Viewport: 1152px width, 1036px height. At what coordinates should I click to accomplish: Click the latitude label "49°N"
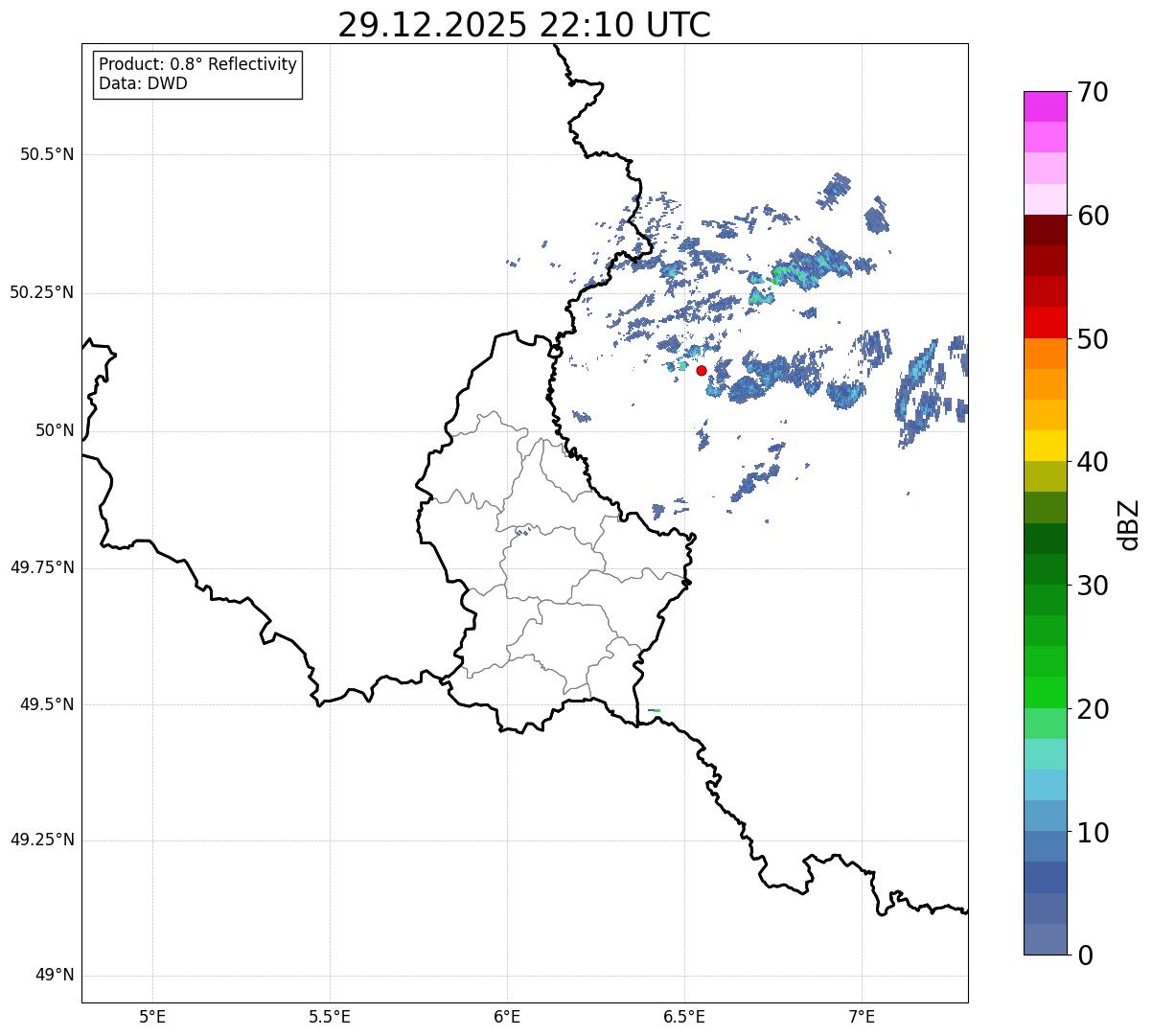click(55, 976)
